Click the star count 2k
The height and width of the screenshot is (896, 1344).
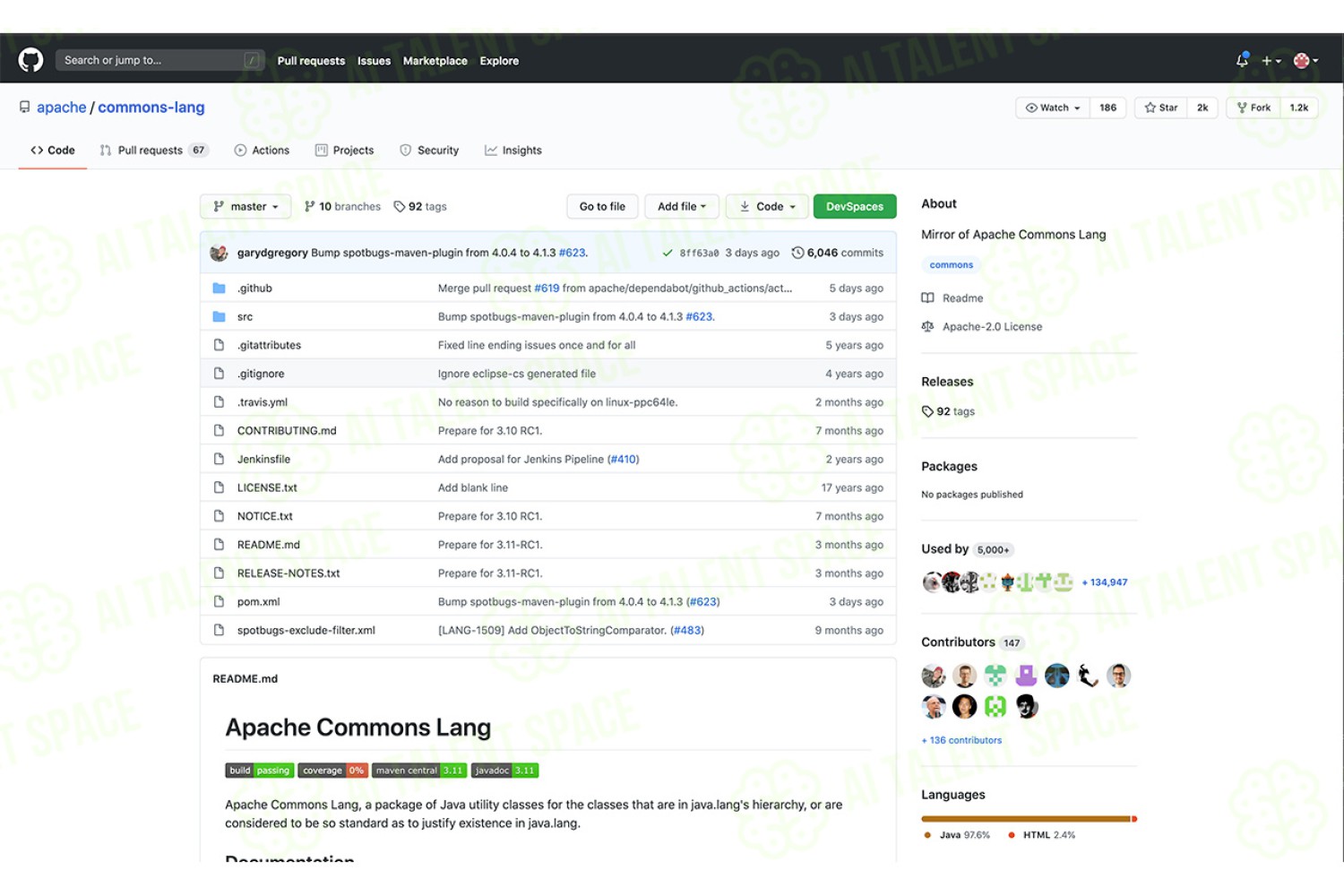1202,108
